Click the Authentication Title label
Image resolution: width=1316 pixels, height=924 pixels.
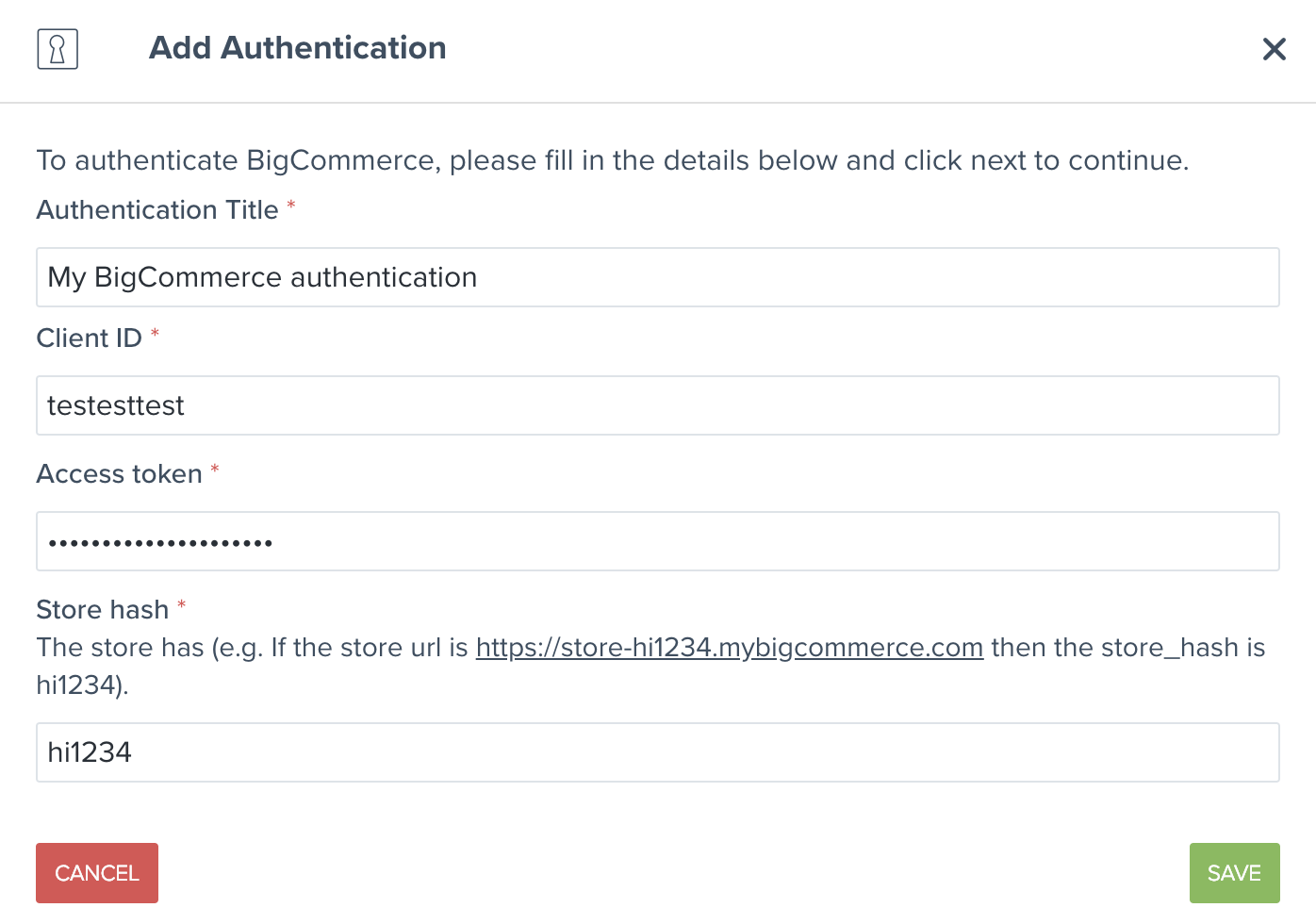tap(157, 209)
